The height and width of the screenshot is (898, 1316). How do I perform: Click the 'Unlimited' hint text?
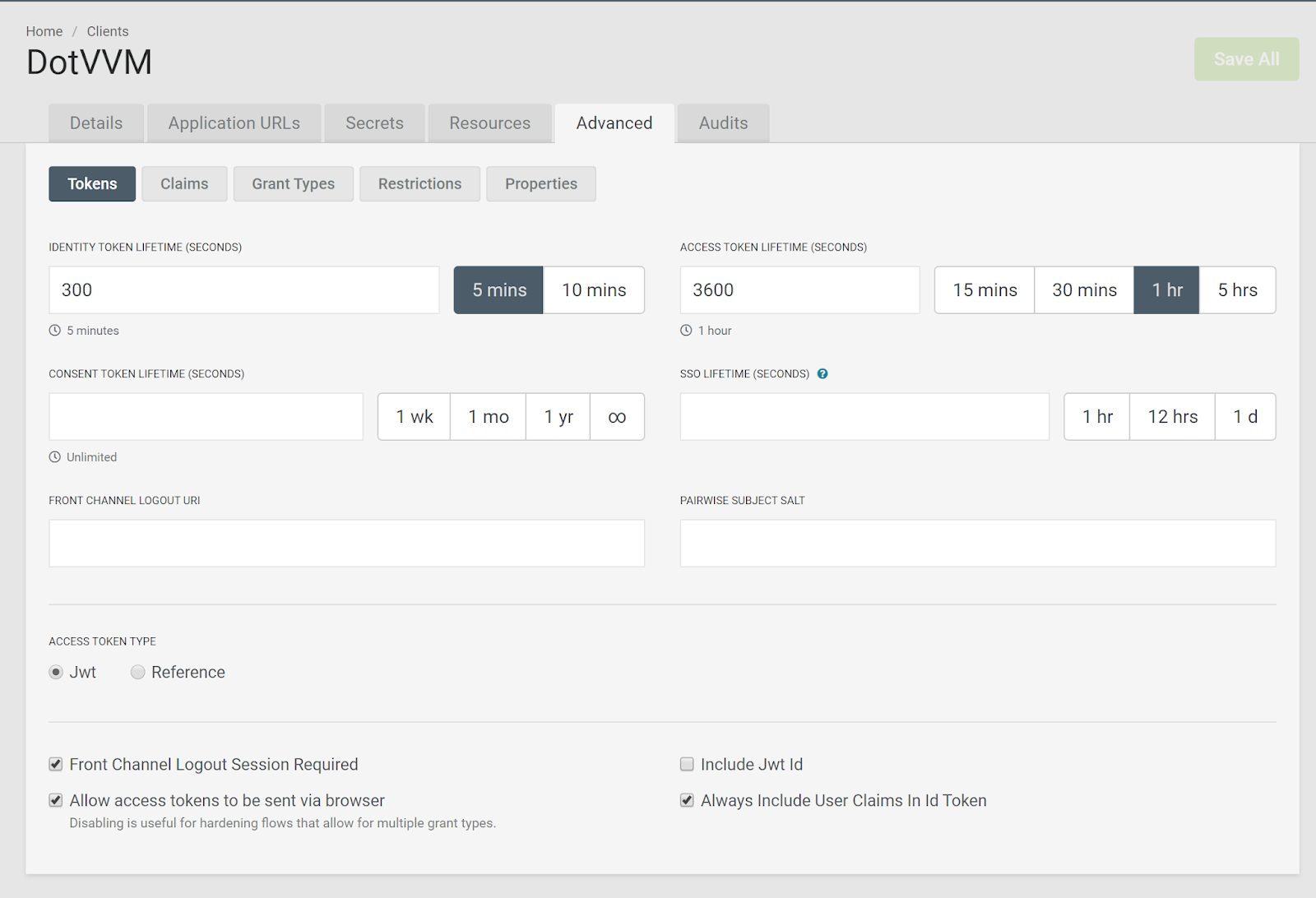click(91, 457)
